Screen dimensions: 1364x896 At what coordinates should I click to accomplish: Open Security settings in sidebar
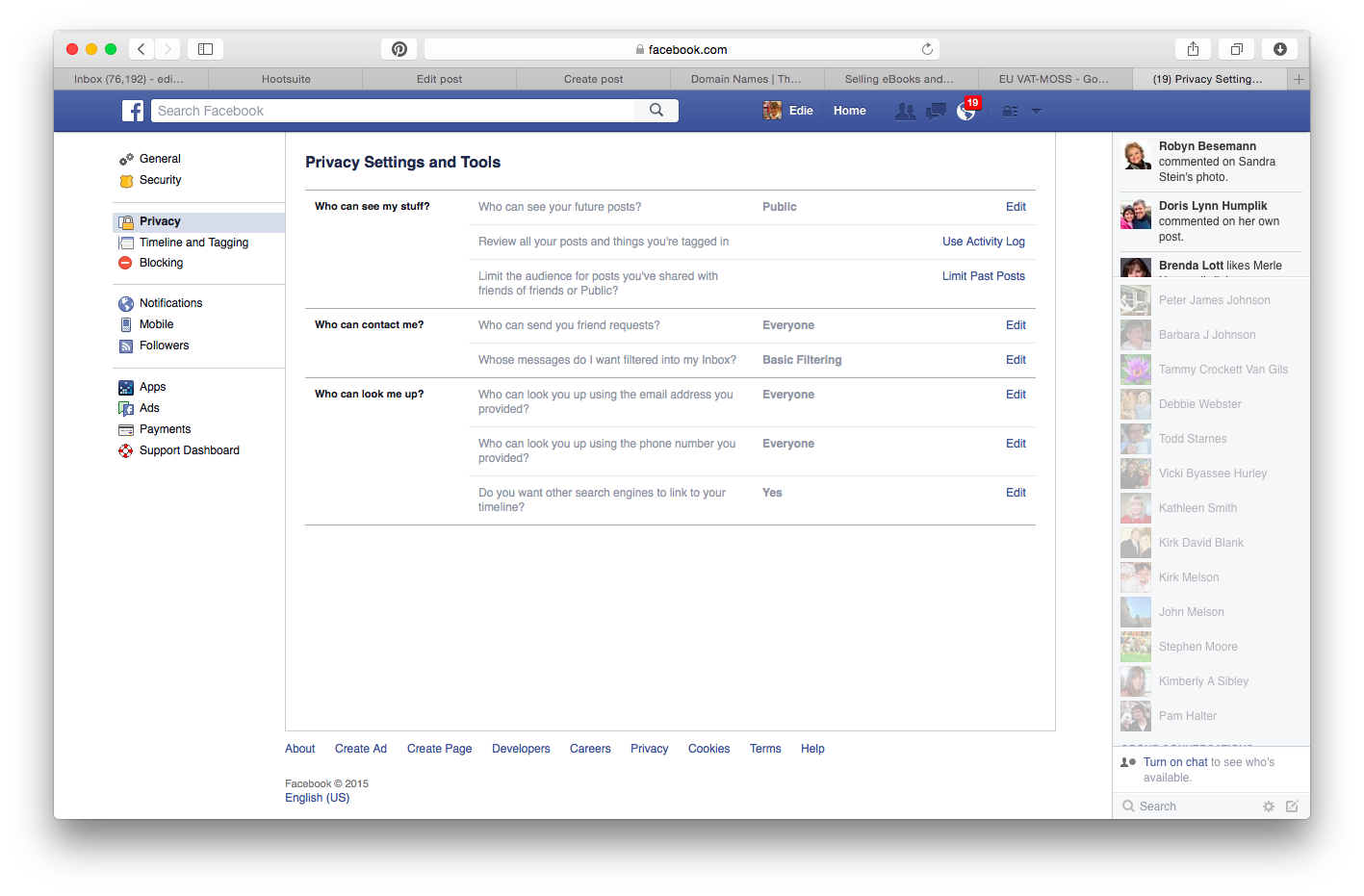pyautogui.click(x=160, y=180)
